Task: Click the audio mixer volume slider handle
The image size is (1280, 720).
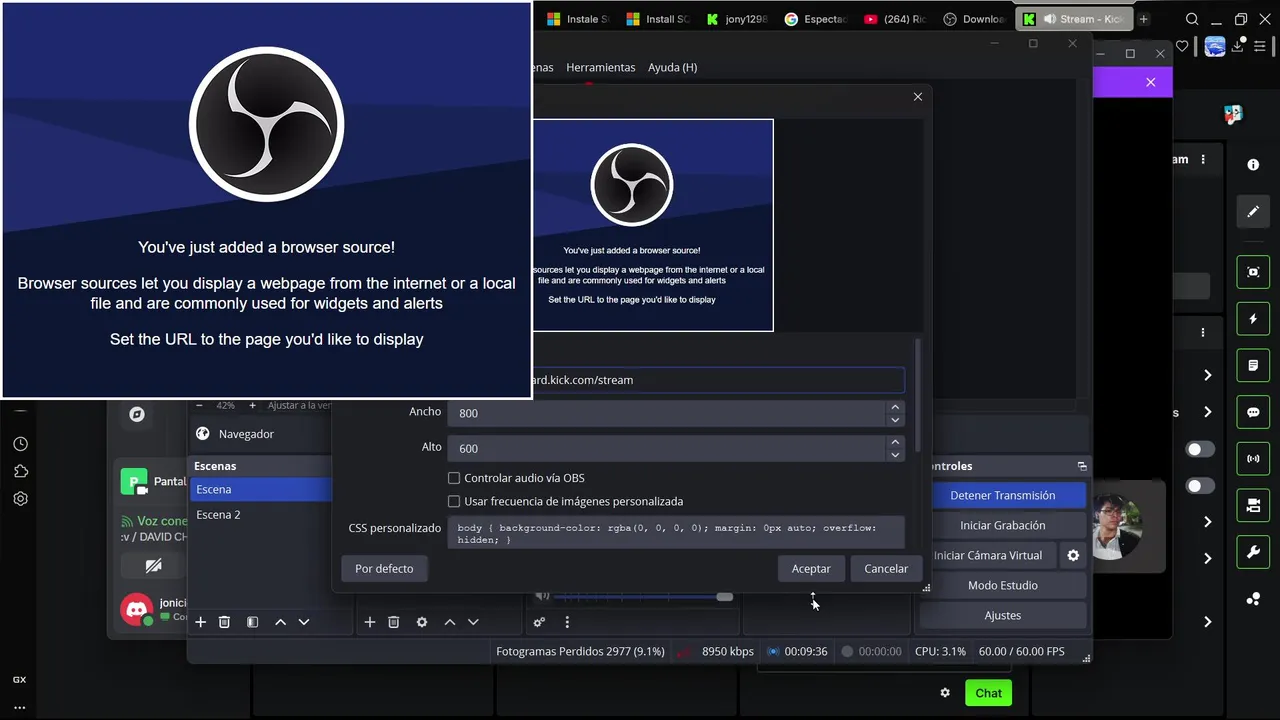Action: coord(724,596)
